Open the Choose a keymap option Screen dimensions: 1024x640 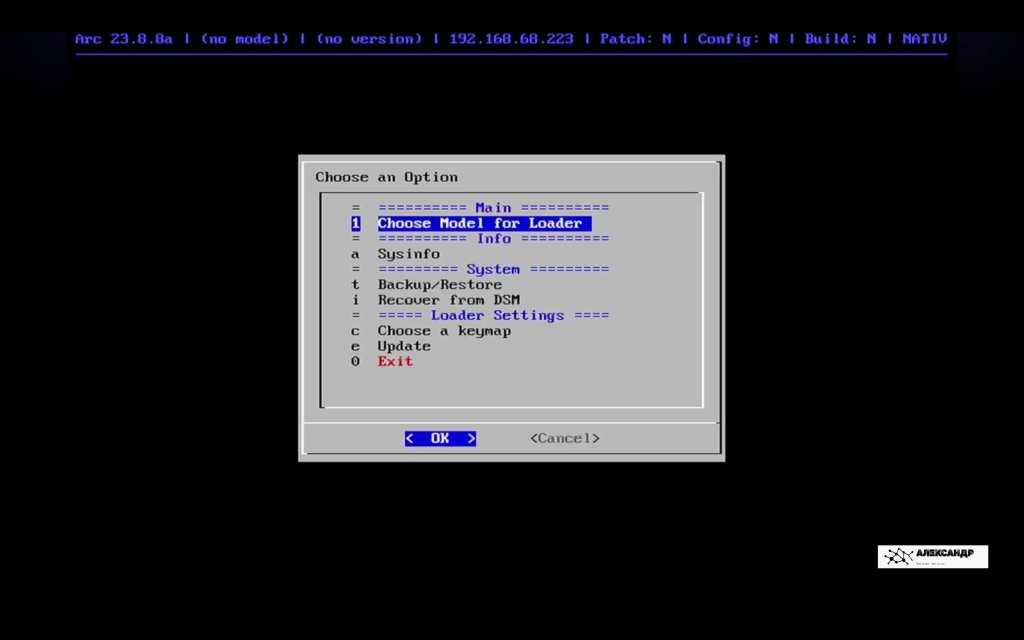(x=444, y=331)
